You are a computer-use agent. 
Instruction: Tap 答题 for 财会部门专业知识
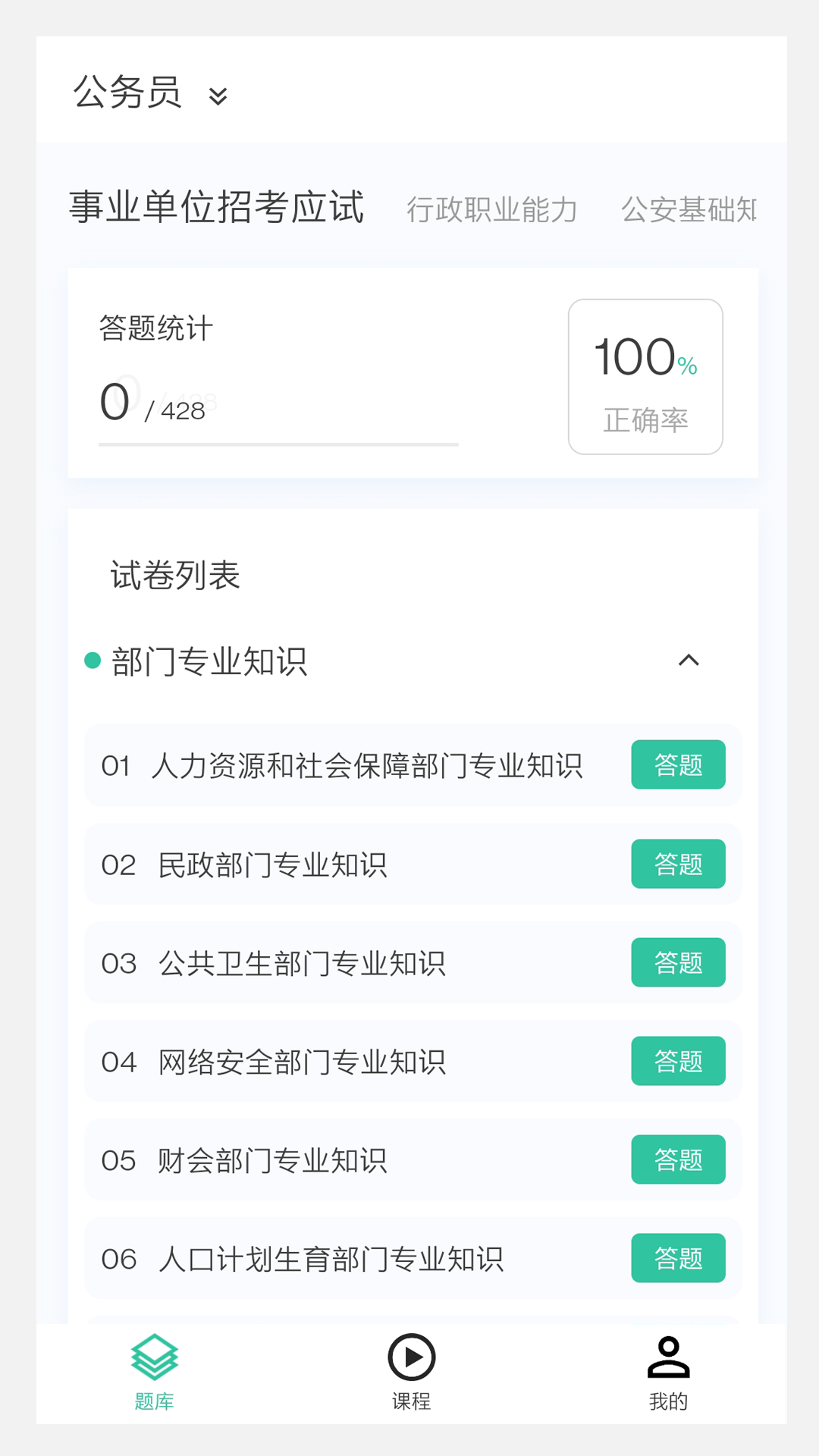point(678,1159)
